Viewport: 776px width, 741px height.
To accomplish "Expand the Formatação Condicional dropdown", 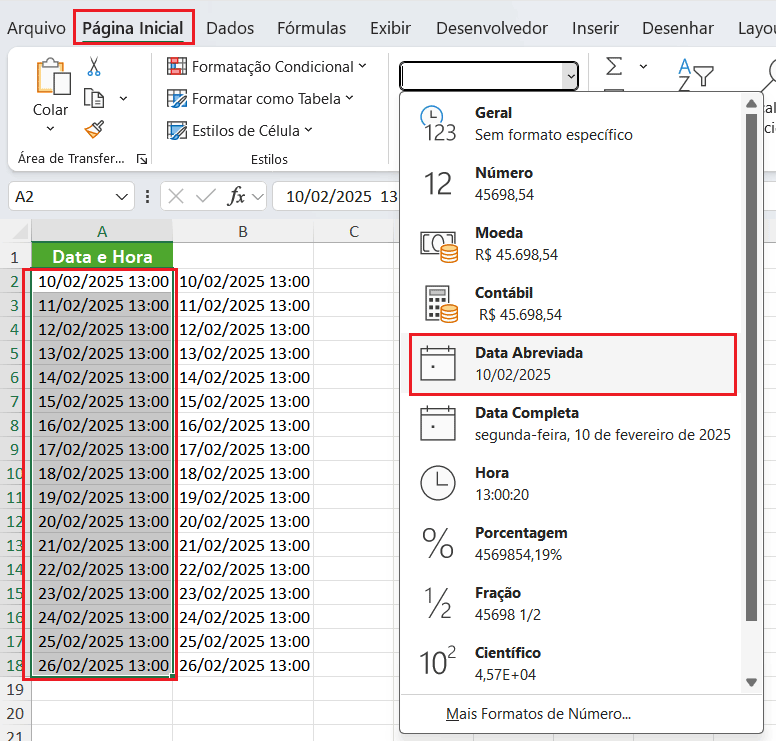I will (266, 67).
